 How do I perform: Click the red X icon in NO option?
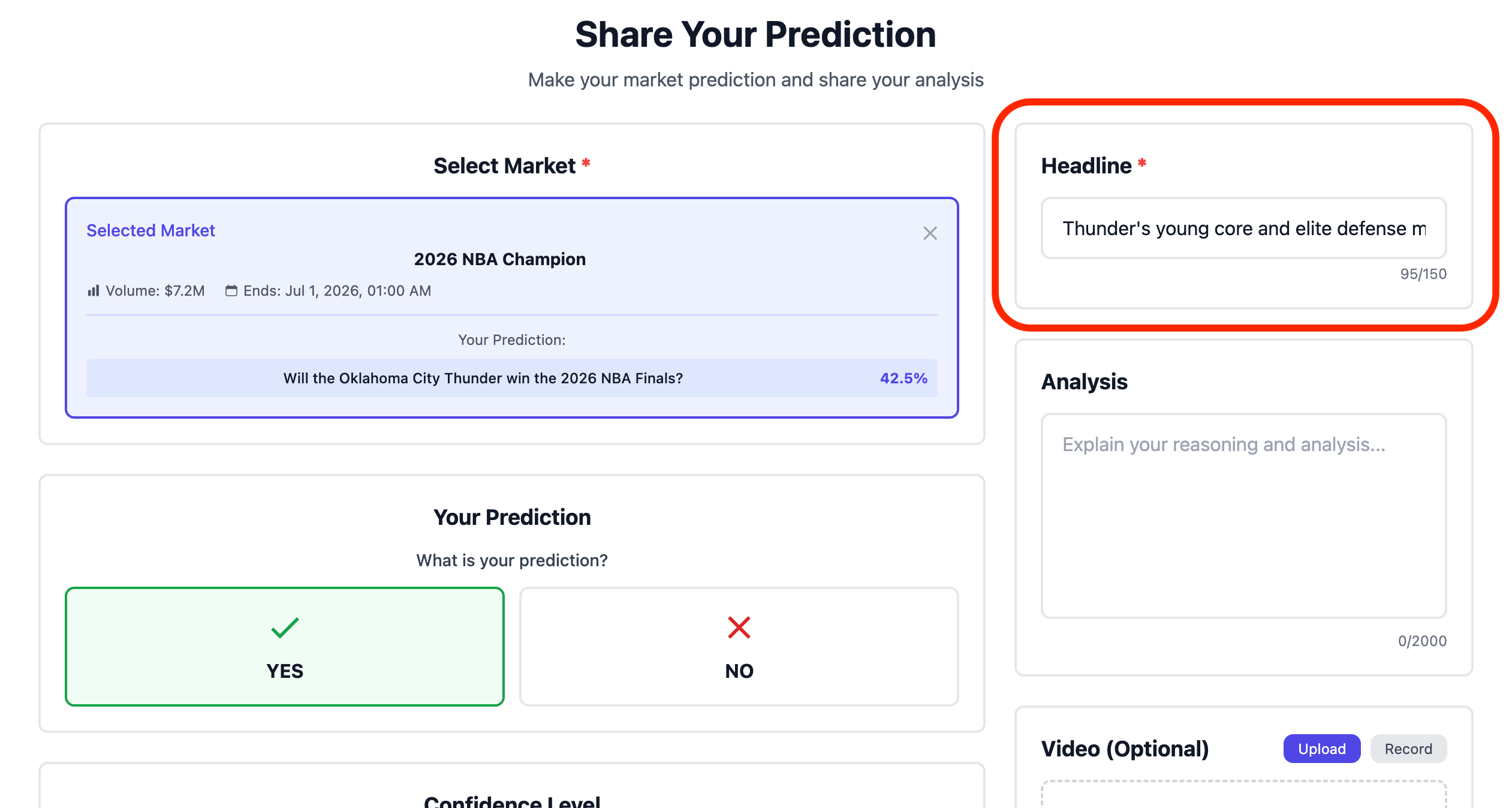pyautogui.click(x=739, y=629)
